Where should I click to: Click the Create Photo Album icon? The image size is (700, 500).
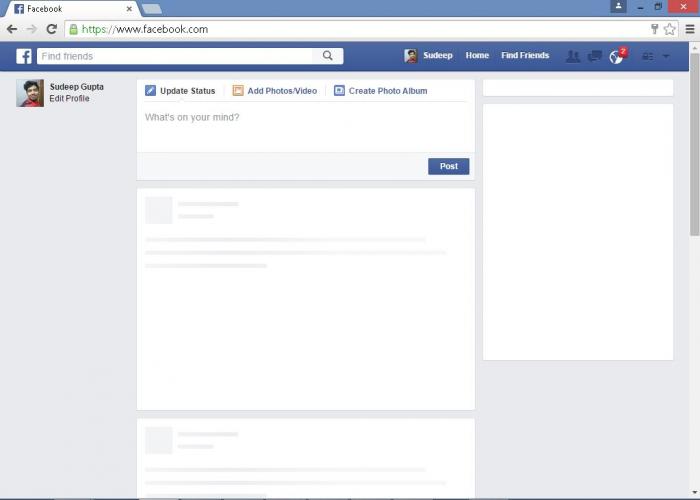(x=339, y=91)
